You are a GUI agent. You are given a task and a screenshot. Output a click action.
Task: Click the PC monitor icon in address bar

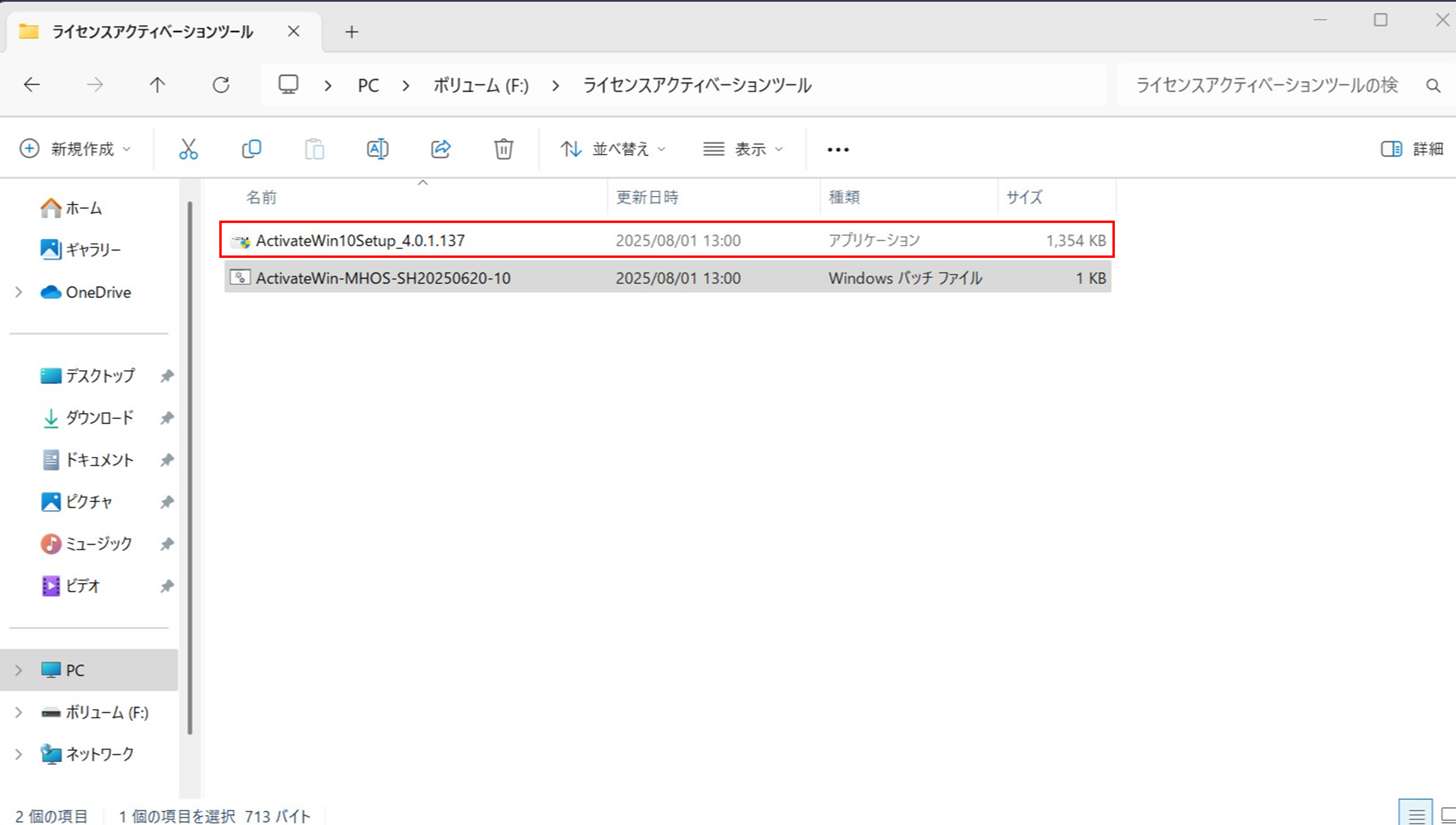click(x=288, y=85)
